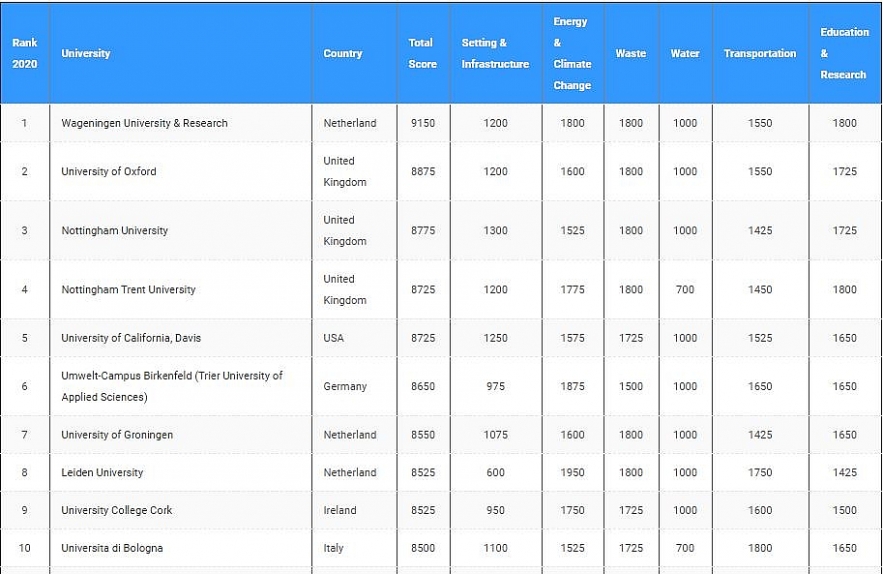The height and width of the screenshot is (574, 883).
Task: Click Waste value 1500 in Germany's row
Action: (x=631, y=386)
